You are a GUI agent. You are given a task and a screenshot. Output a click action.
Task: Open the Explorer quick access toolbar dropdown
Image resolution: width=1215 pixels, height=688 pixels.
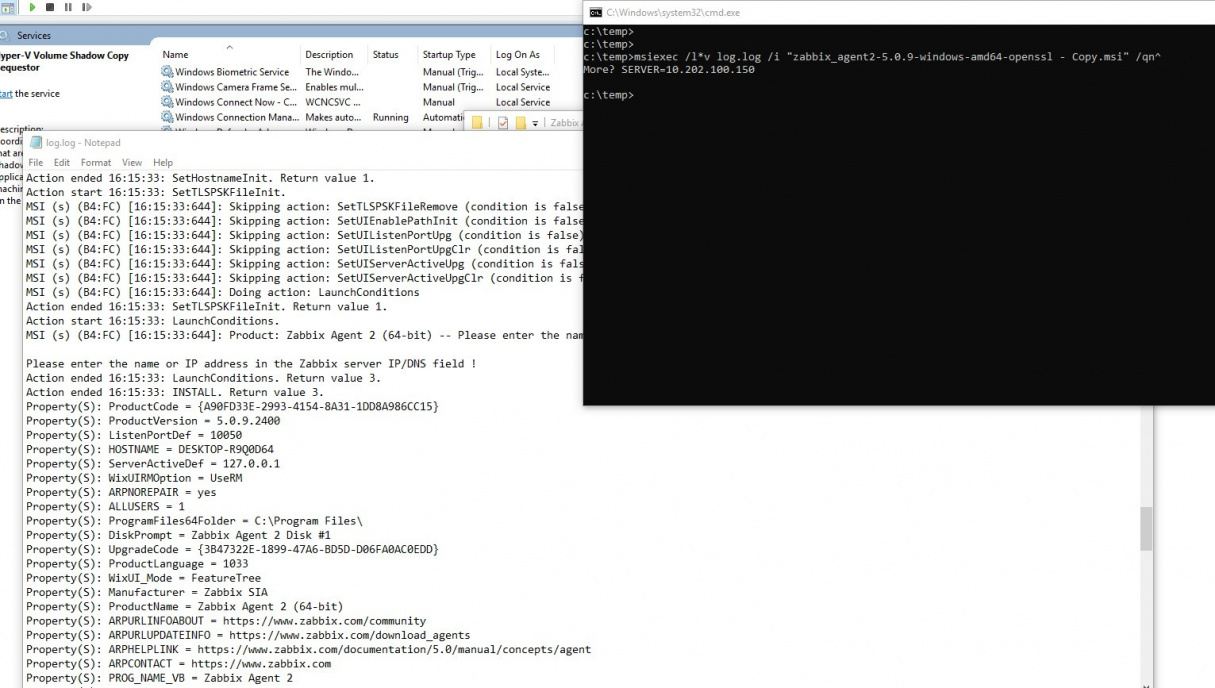[x=536, y=123]
